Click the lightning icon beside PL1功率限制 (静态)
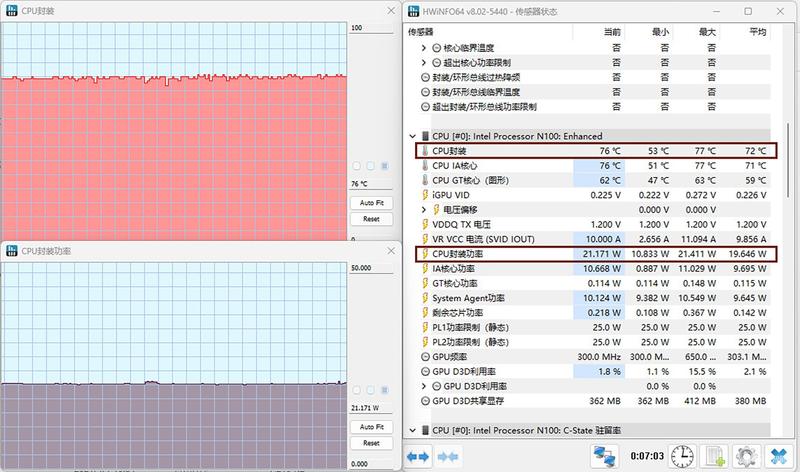Image resolution: width=800 pixels, height=472 pixels. [425, 328]
